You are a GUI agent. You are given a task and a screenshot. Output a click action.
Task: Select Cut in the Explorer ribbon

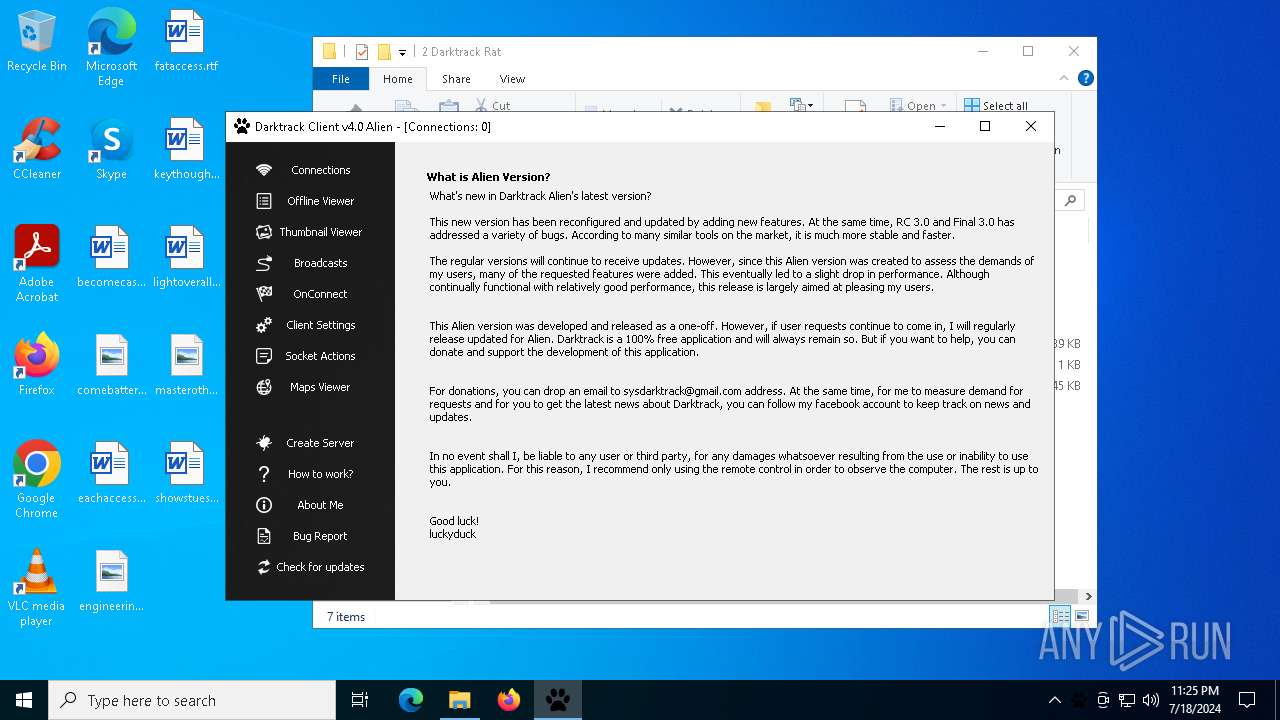[492, 105]
